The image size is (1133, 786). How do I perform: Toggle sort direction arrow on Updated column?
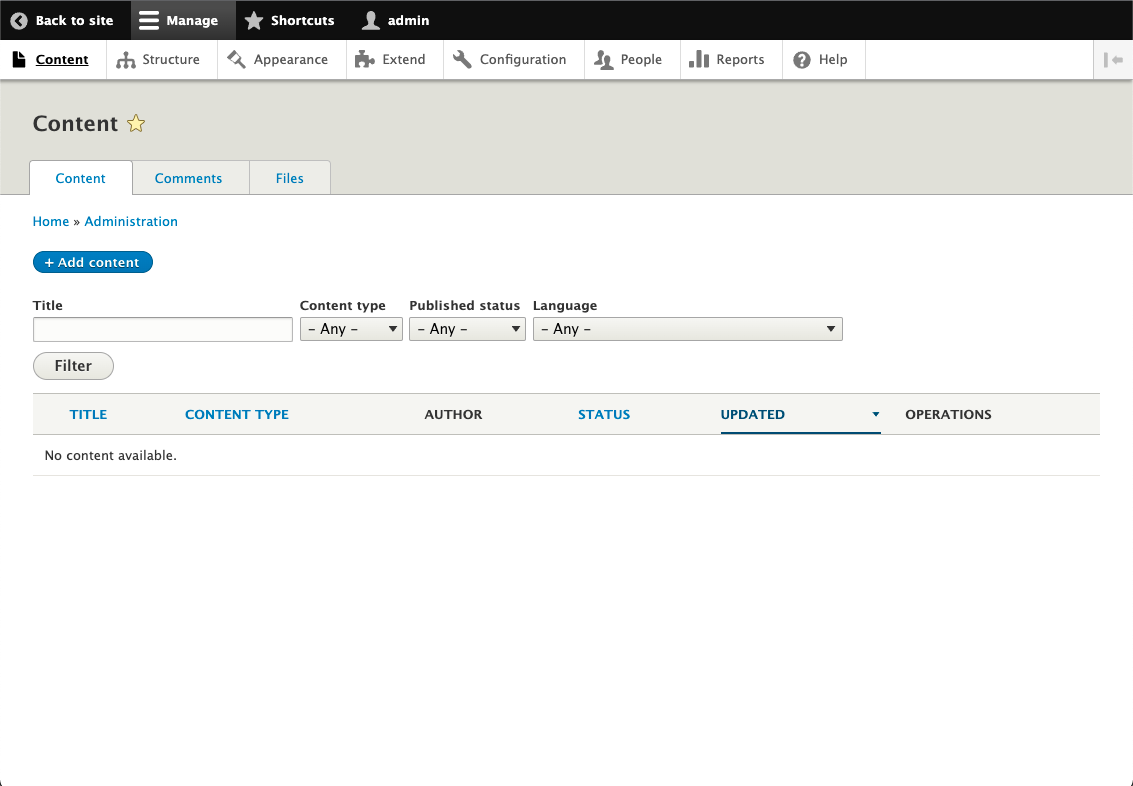876,414
